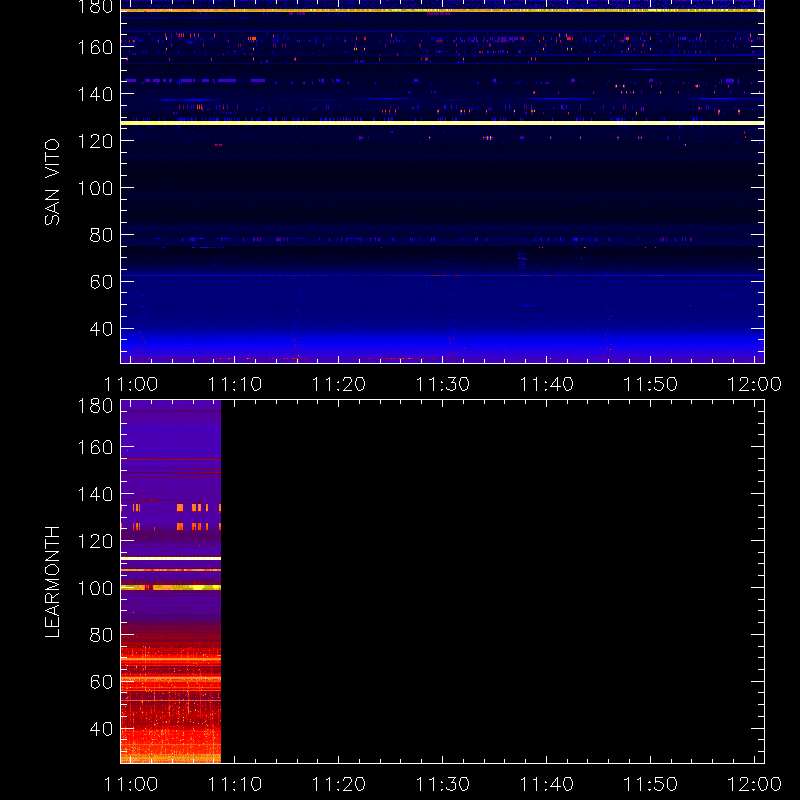Click the black no-data region of Learmonth plot
Viewport: 800px width, 800px height.
coord(492,582)
